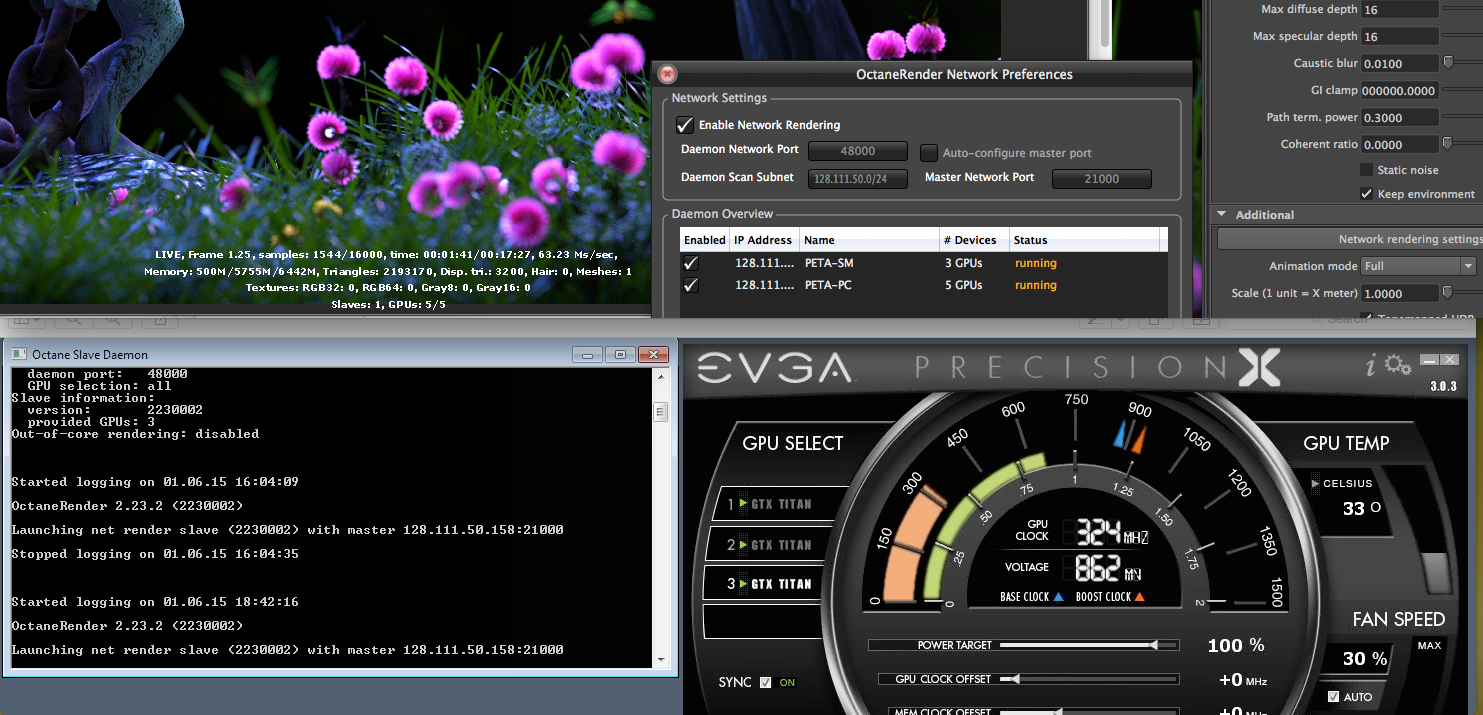This screenshot has width=1483, height=715.
Task: Enable the Static noise checkbox
Action: click(1366, 170)
